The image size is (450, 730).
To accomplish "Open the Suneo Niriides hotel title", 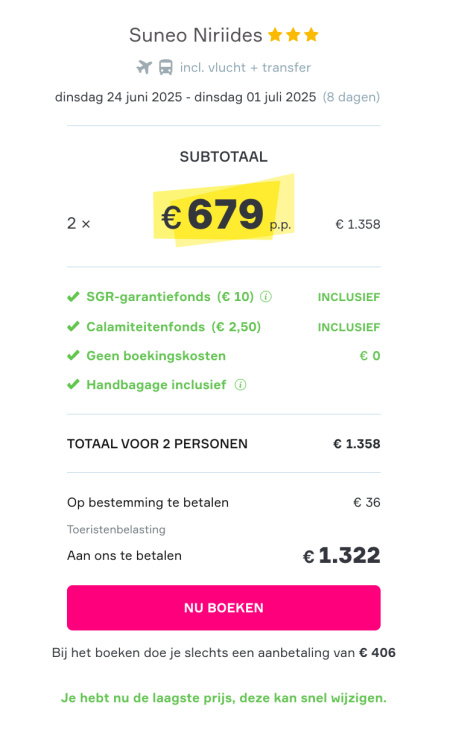I will tap(196, 35).
